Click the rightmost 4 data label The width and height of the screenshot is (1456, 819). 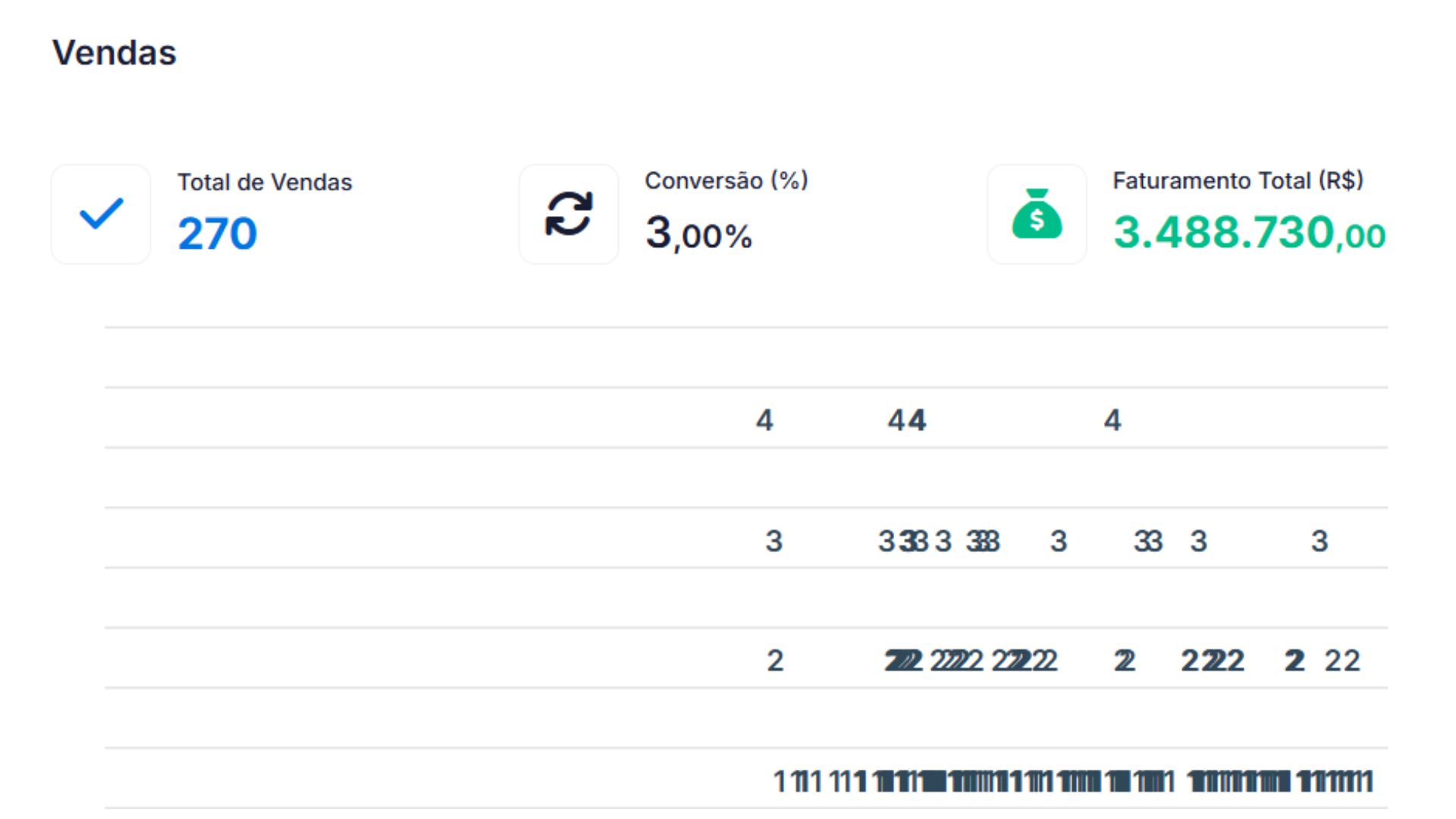click(x=1112, y=420)
